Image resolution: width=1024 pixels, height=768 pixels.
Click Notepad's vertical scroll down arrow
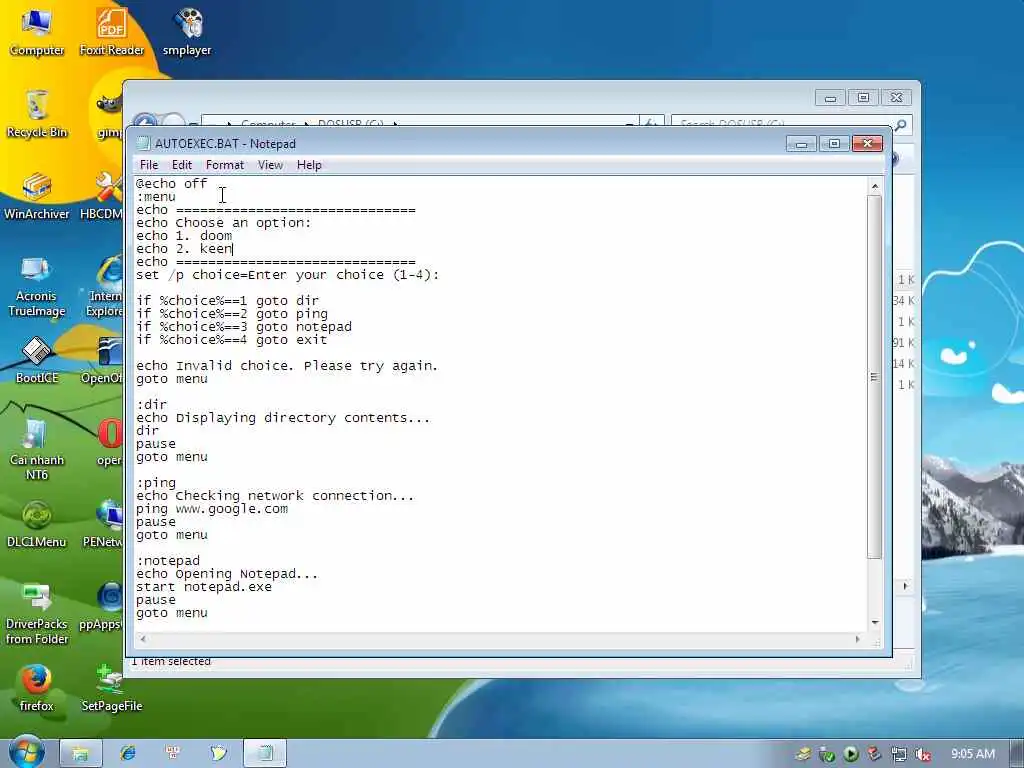coord(874,623)
